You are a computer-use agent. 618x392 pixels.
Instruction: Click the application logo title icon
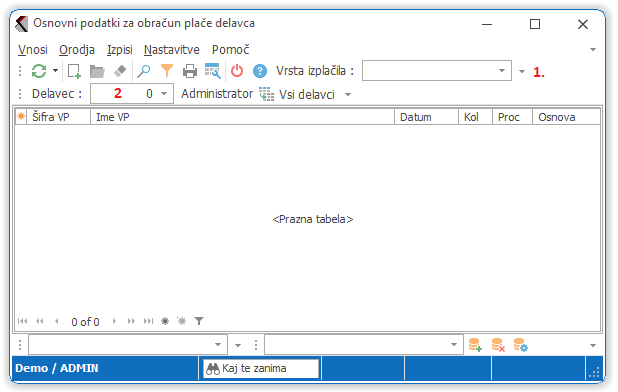(x=21, y=24)
